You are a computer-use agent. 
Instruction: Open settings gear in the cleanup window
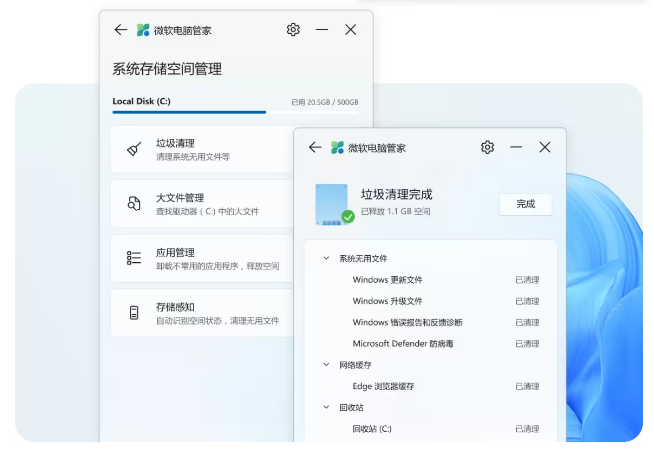coord(487,147)
